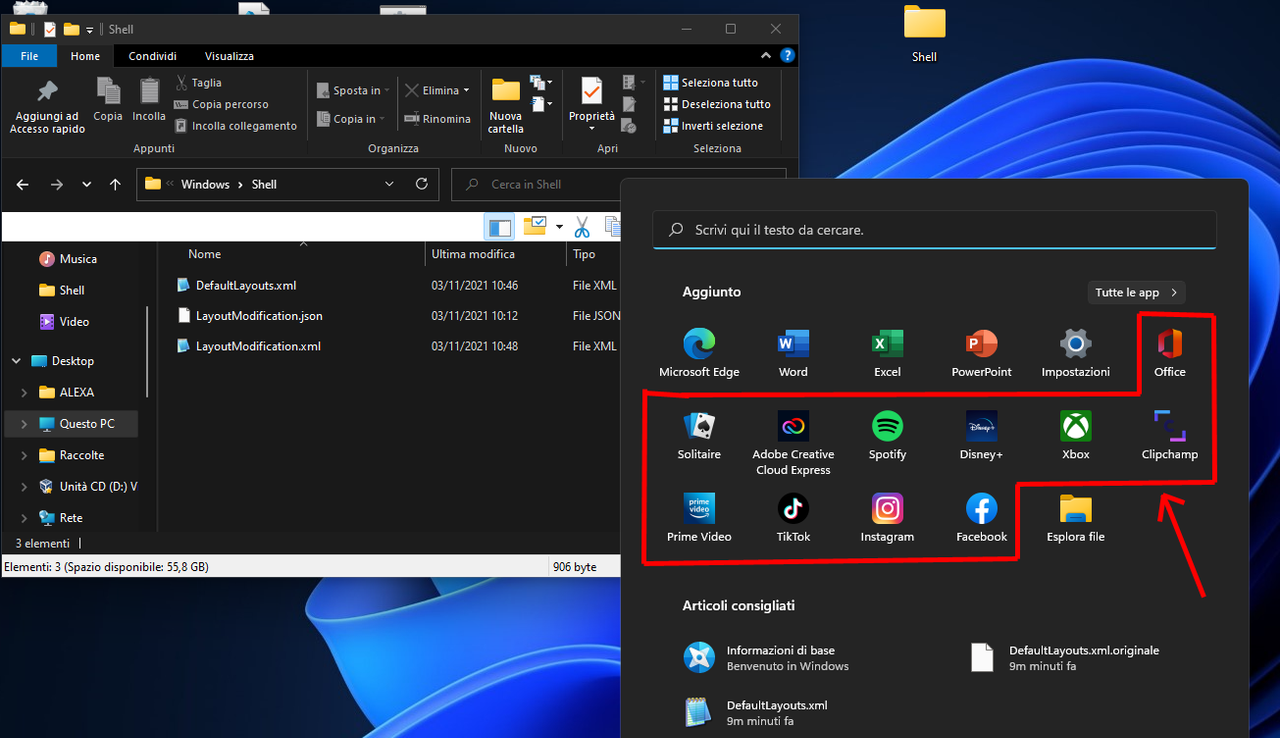1280x738 pixels.
Task: Go up one folder level arrow
Action: 115,184
